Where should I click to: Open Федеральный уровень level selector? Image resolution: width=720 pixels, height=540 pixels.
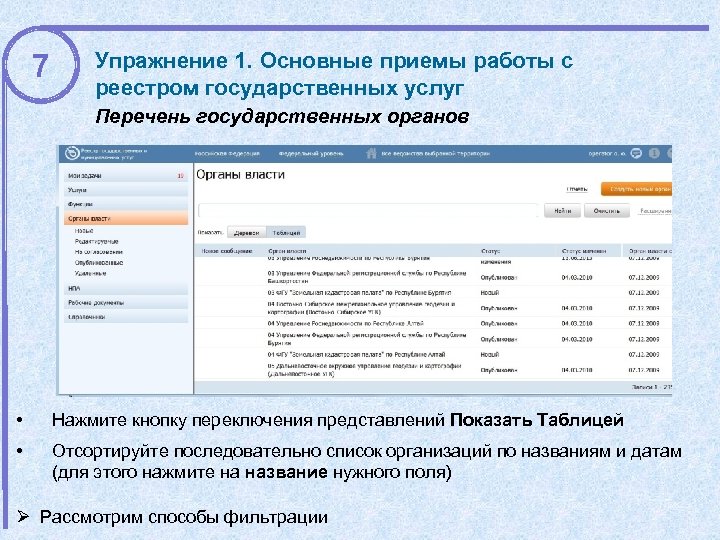click(x=311, y=153)
